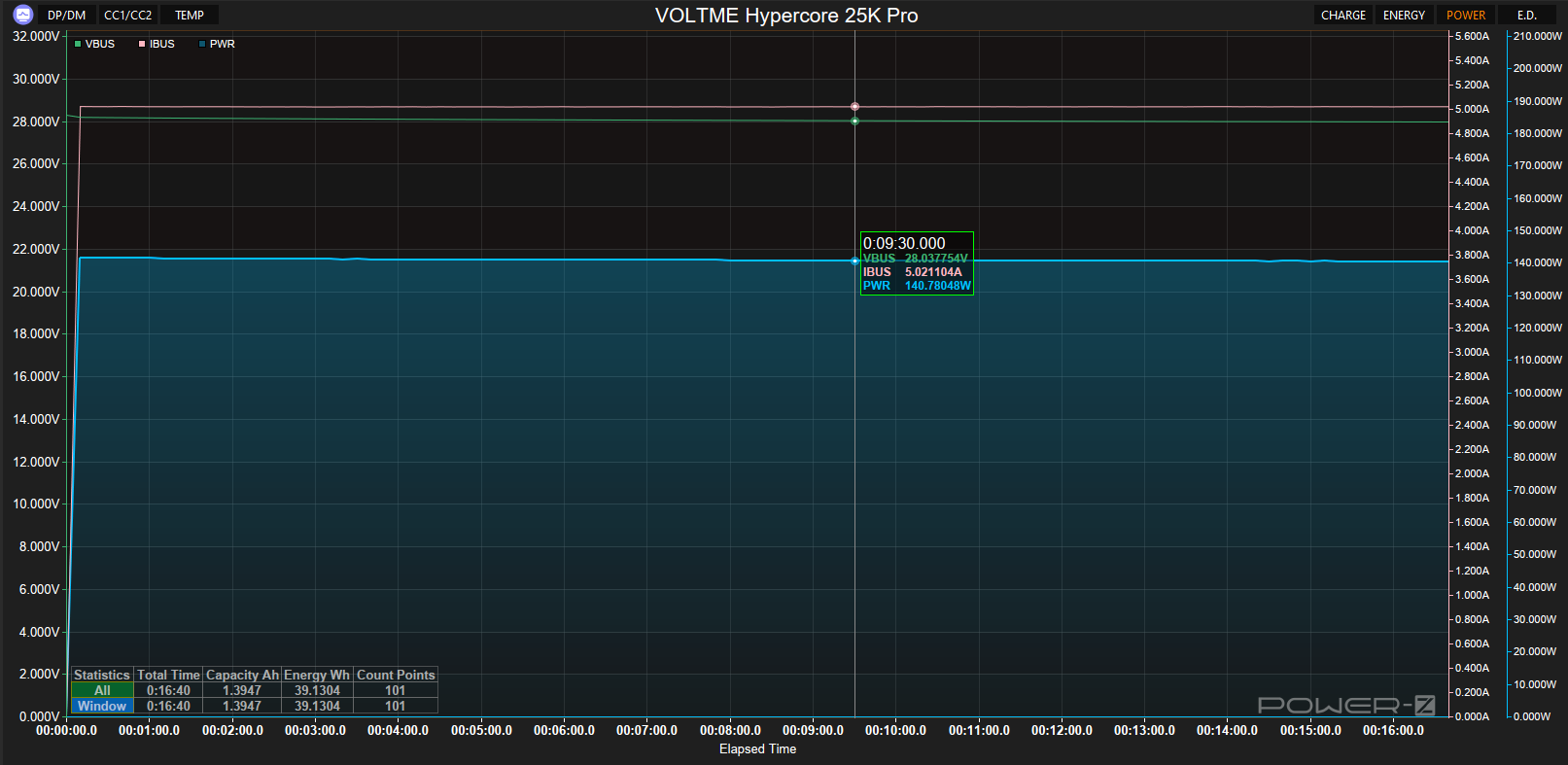
Task: Click the 39.1304 energy in All row
Action: point(317,690)
